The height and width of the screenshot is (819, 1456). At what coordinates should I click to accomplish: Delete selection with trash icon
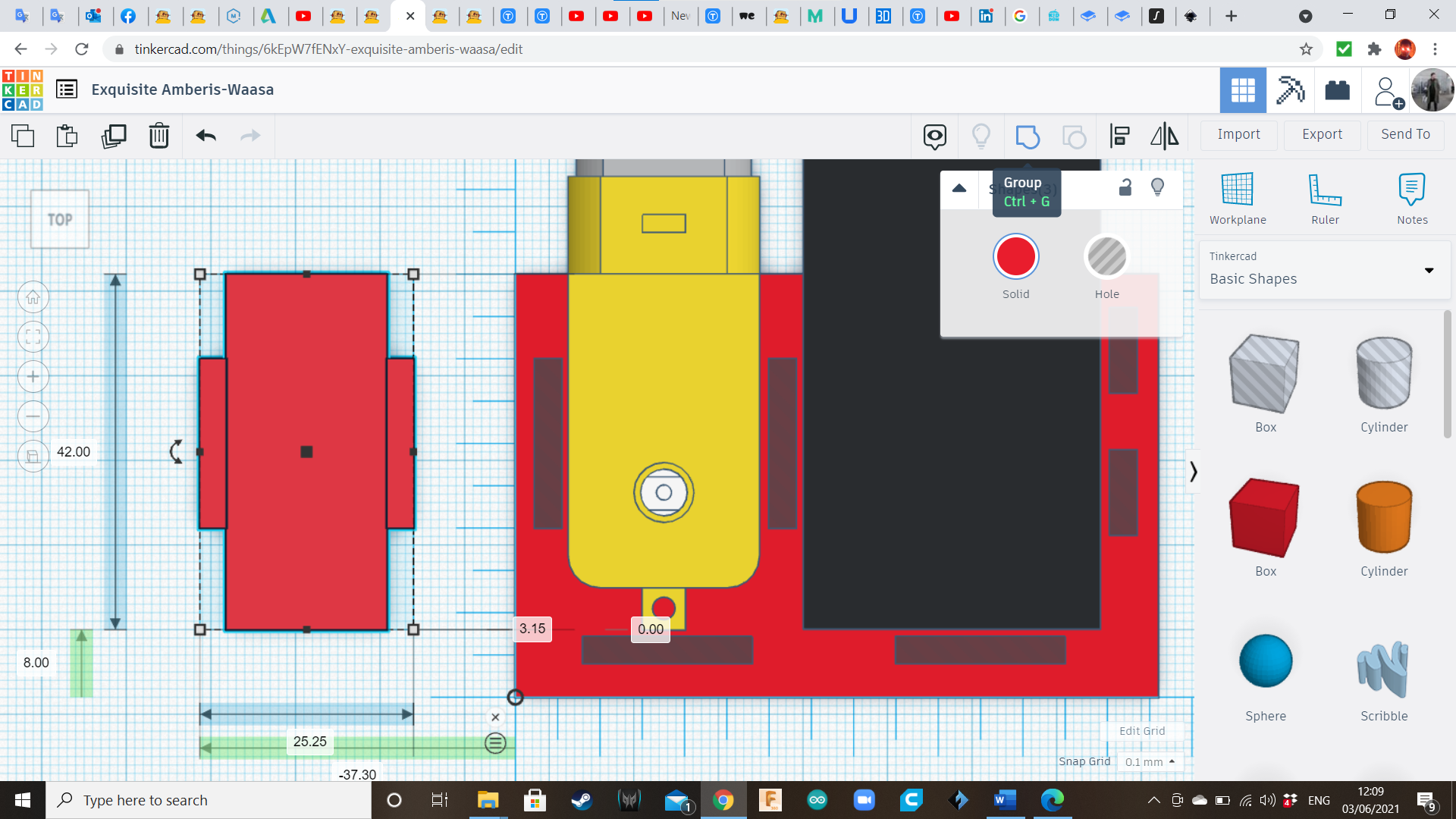coord(159,136)
